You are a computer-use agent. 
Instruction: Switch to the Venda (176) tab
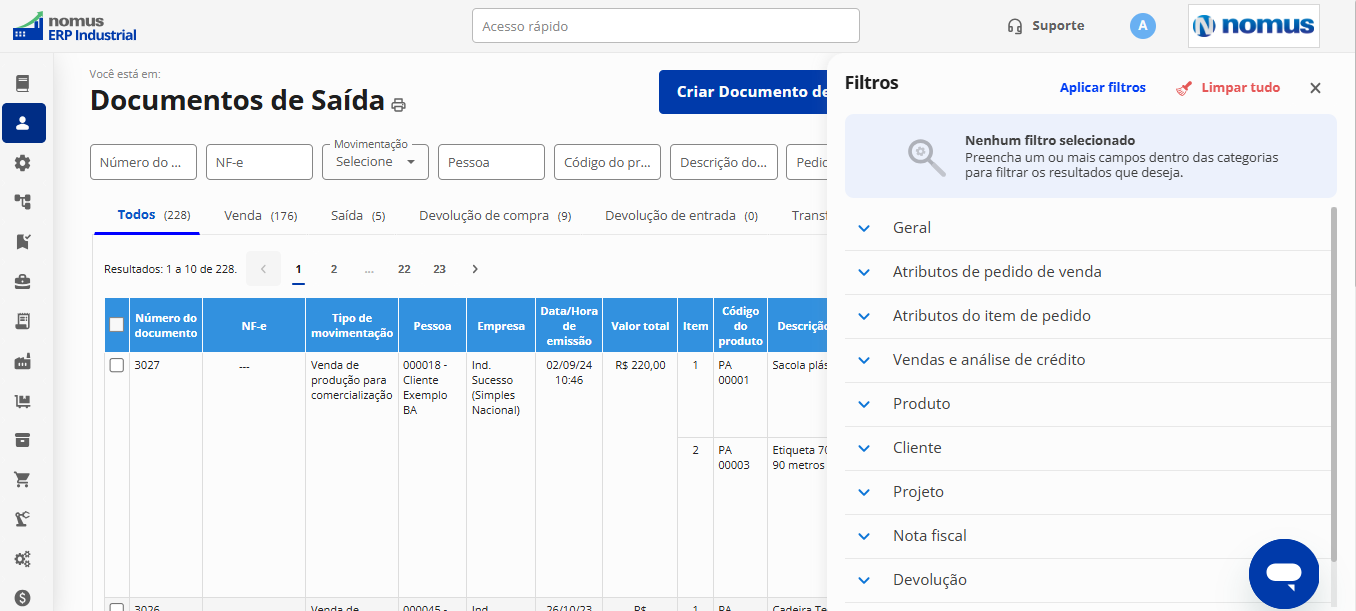coord(260,215)
